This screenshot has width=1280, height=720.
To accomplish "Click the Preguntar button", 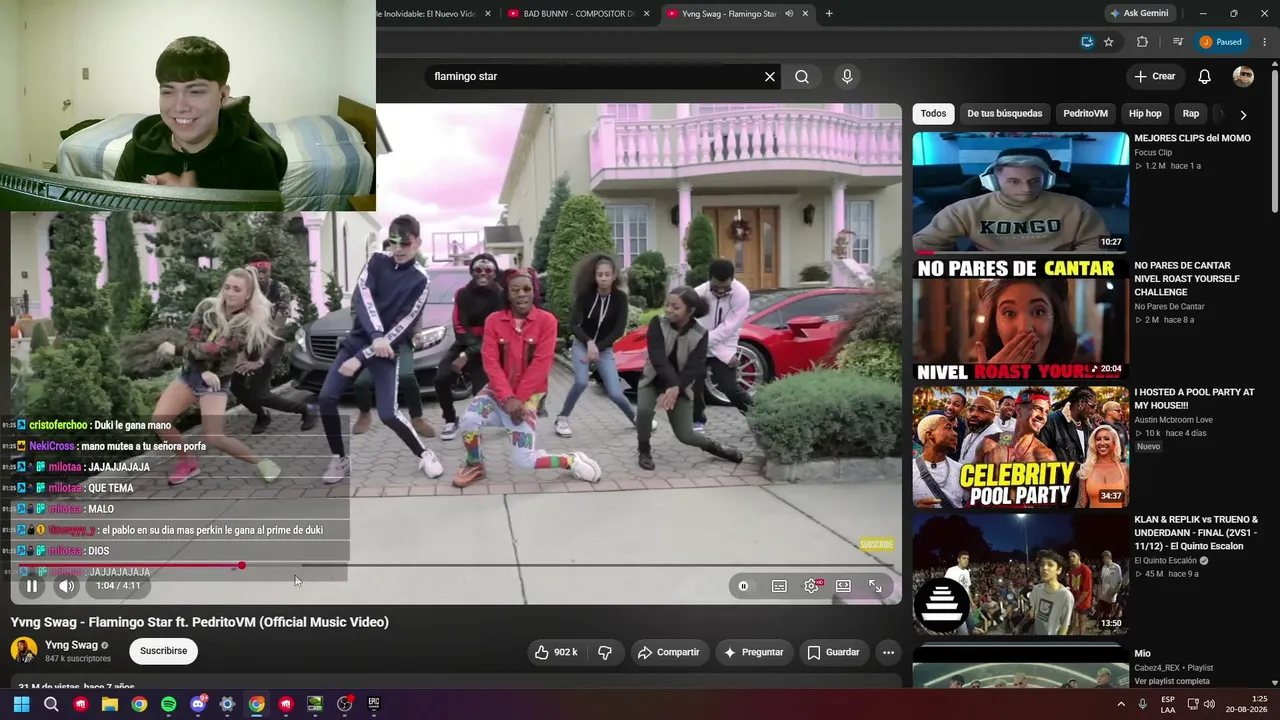I will click(753, 652).
